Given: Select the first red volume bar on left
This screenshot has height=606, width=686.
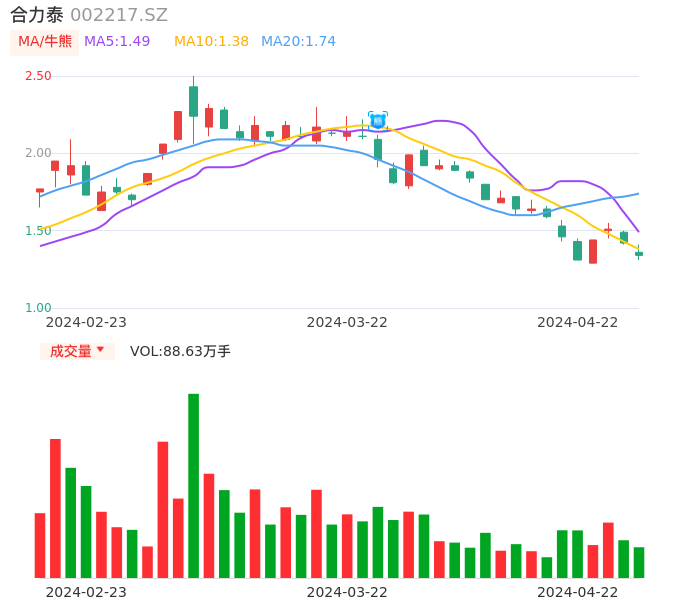Looking at the screenshot, I should (x=40, y=545).
